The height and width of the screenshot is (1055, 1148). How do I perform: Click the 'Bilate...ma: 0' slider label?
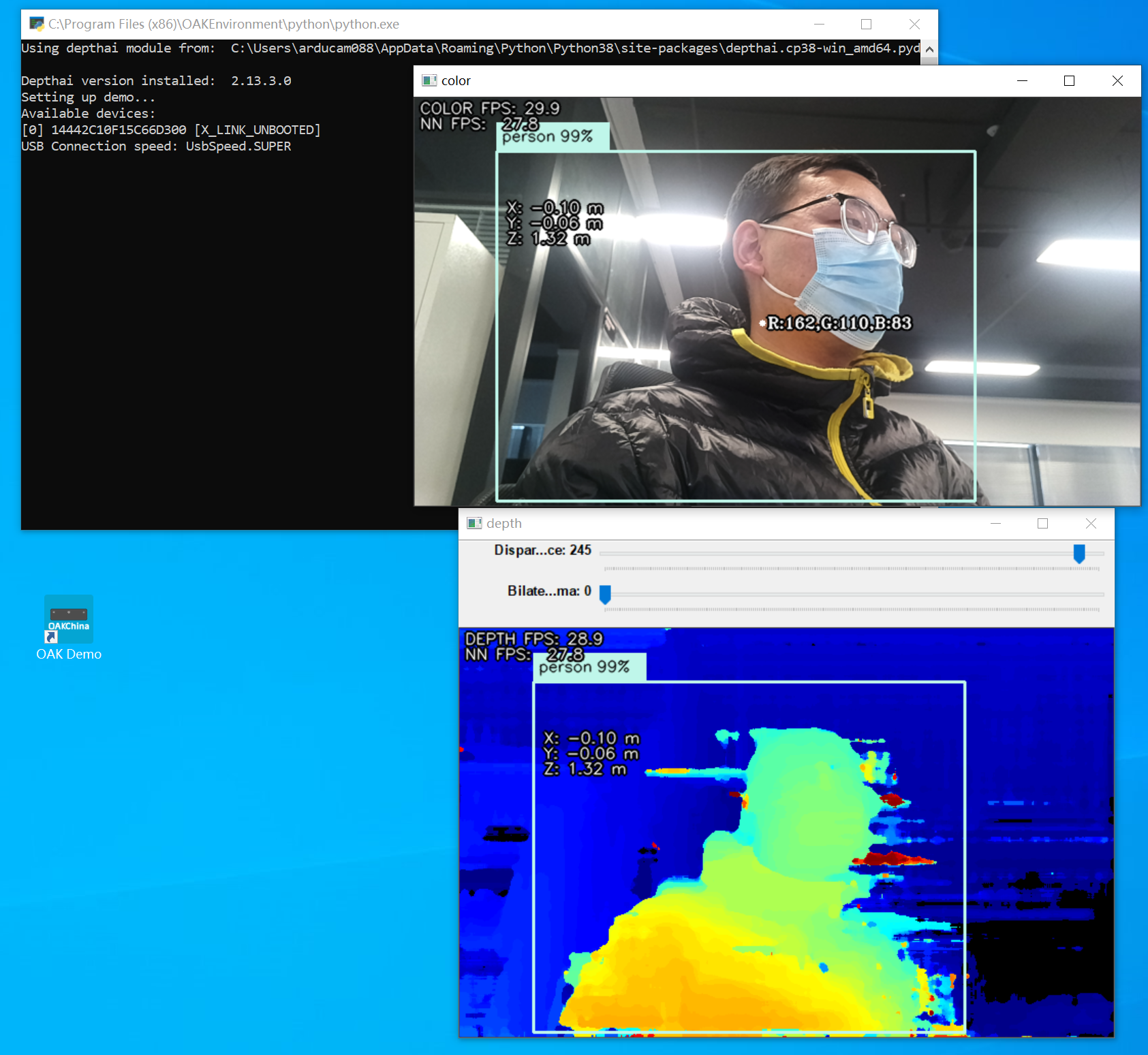(549, 591)
